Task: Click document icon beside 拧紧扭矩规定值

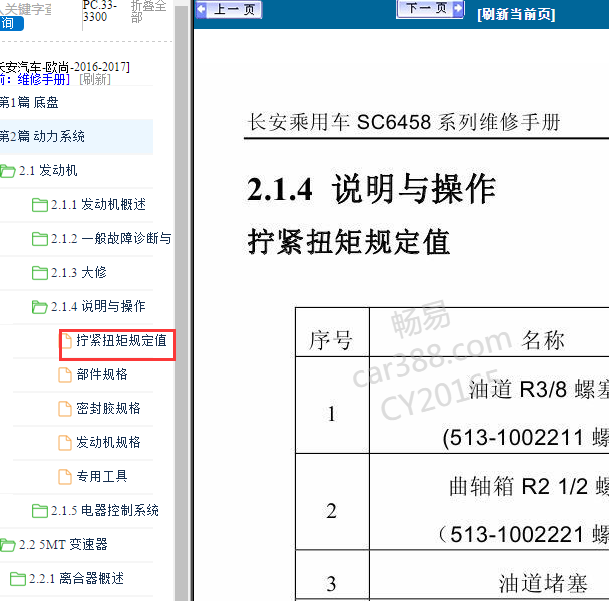Action: click(x=65, y=341)
